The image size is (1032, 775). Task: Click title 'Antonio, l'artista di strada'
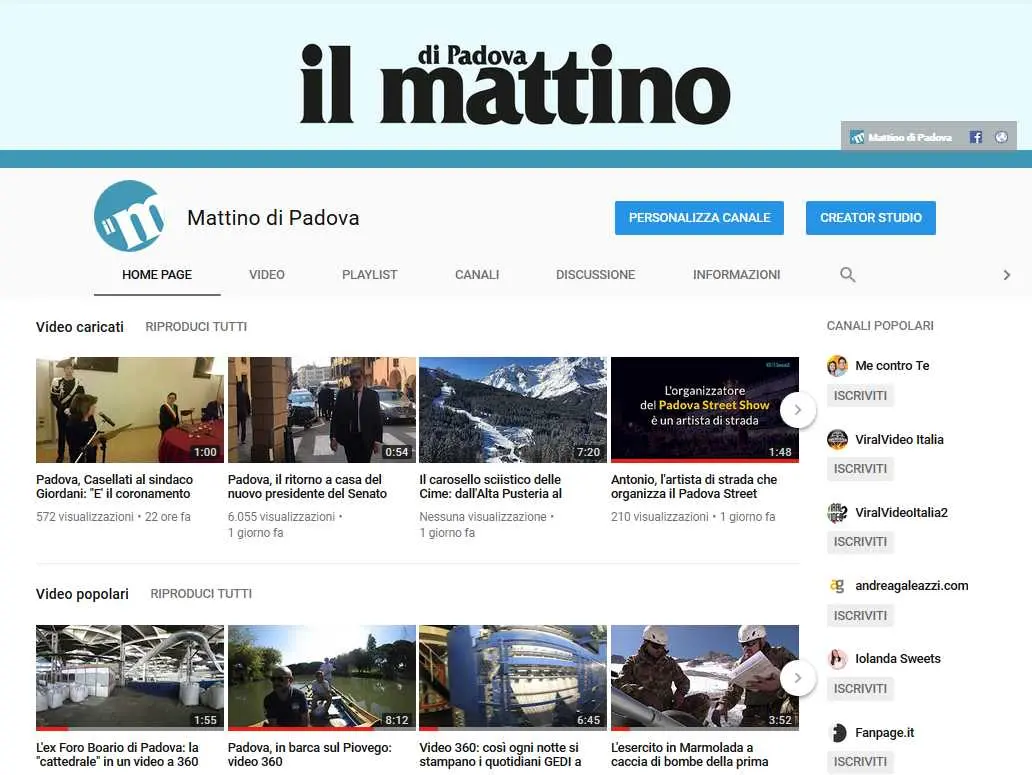(694, 486)
